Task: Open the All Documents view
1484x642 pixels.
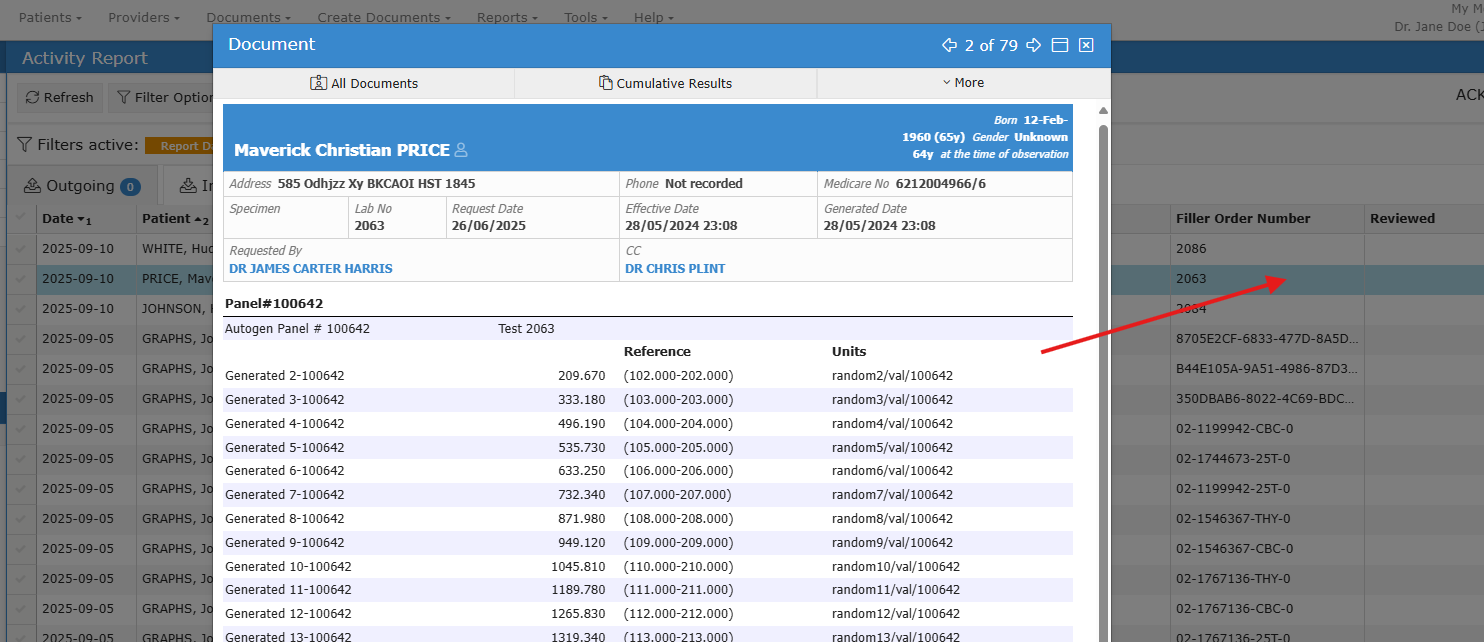Action: [x=364, y=83]
